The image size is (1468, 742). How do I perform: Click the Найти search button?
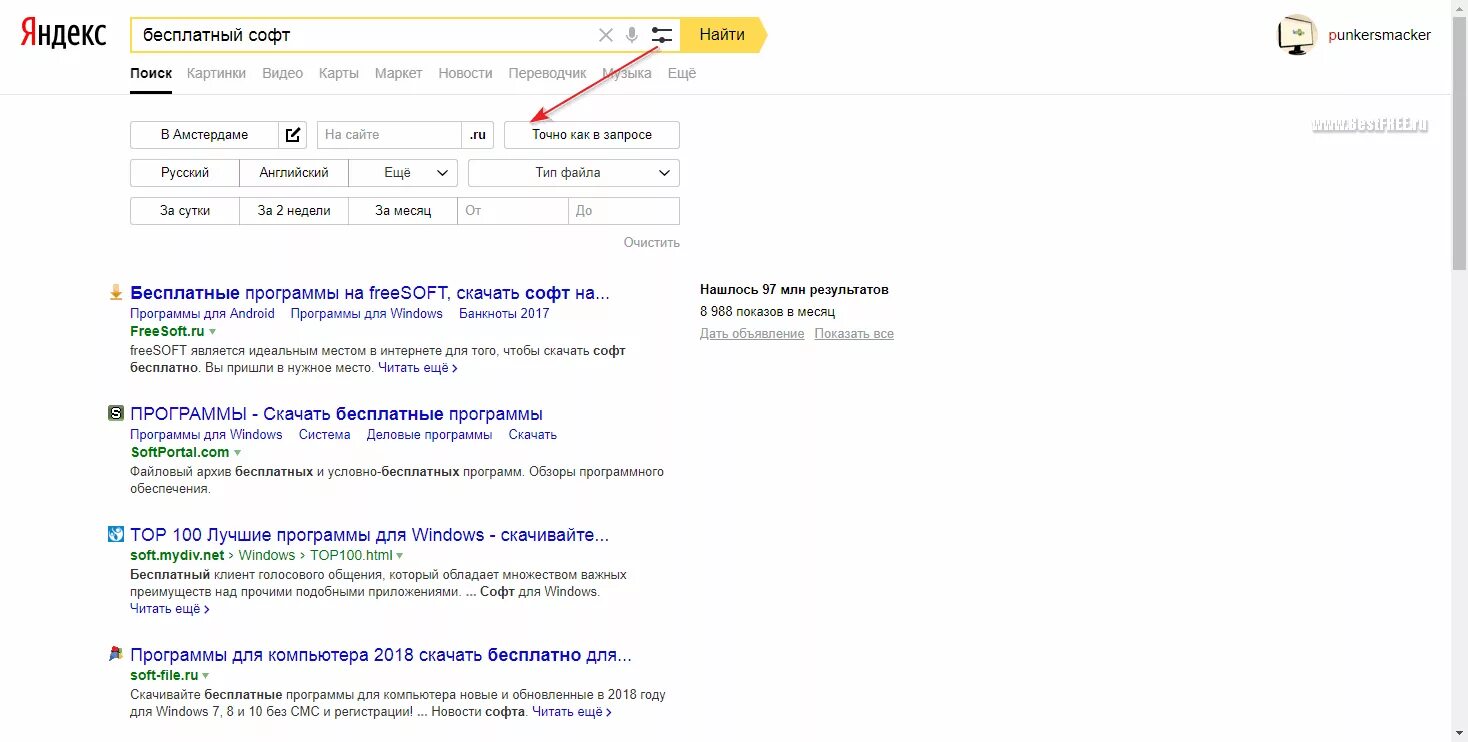(x=723, y=35)
